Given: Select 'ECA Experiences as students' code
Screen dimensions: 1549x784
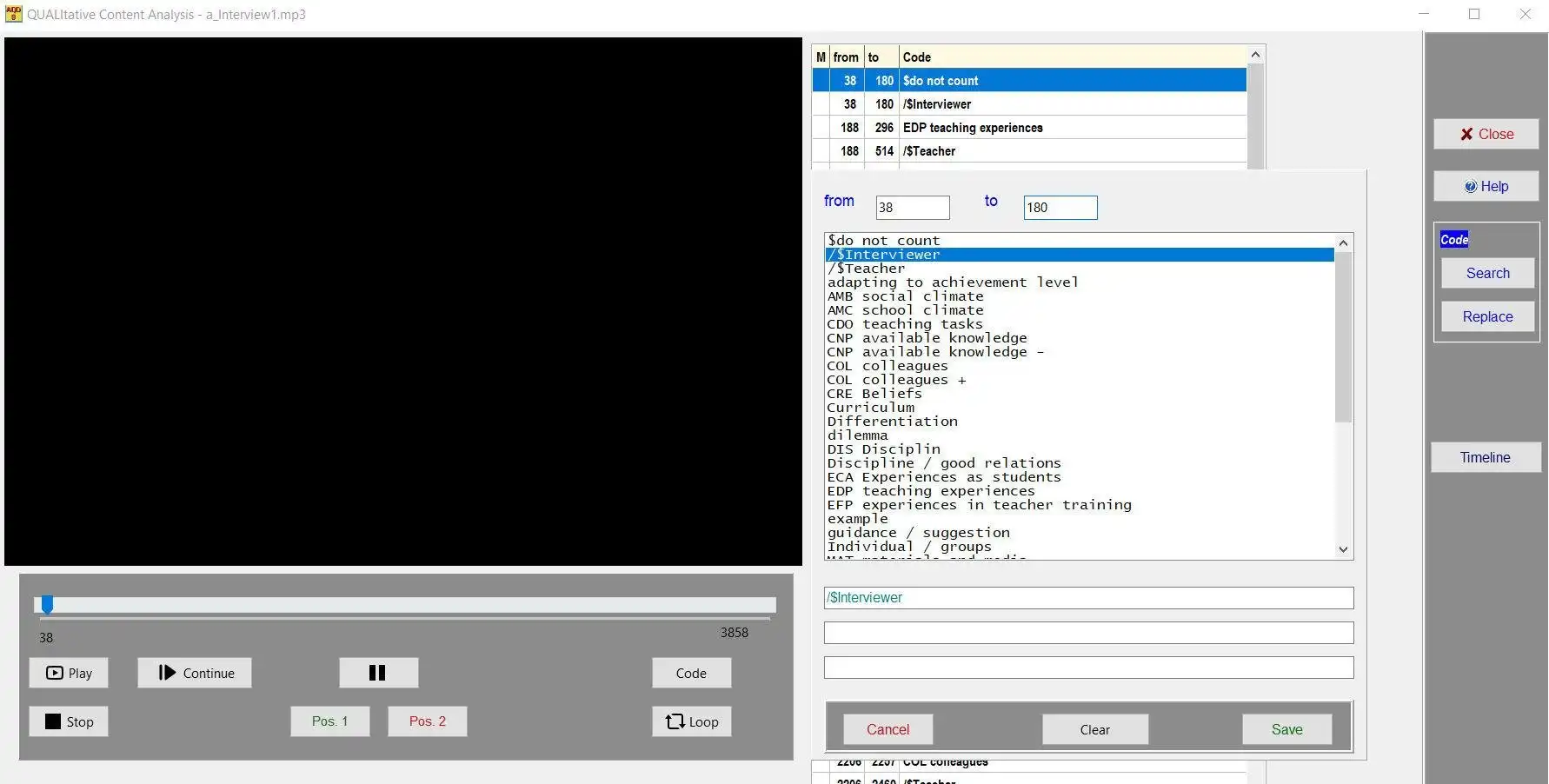Looking at the screenshot, I should coord(1080,477).
